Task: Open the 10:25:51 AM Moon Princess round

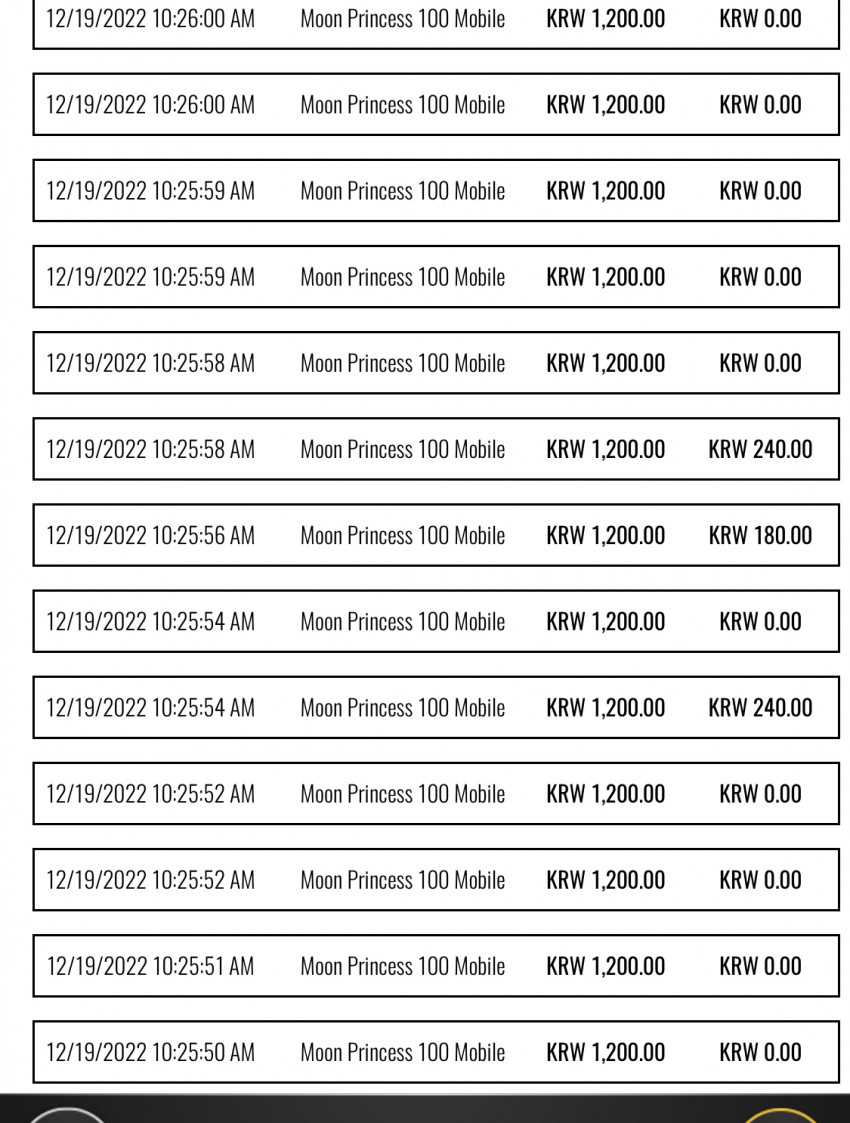Action: tap(436, 966)
